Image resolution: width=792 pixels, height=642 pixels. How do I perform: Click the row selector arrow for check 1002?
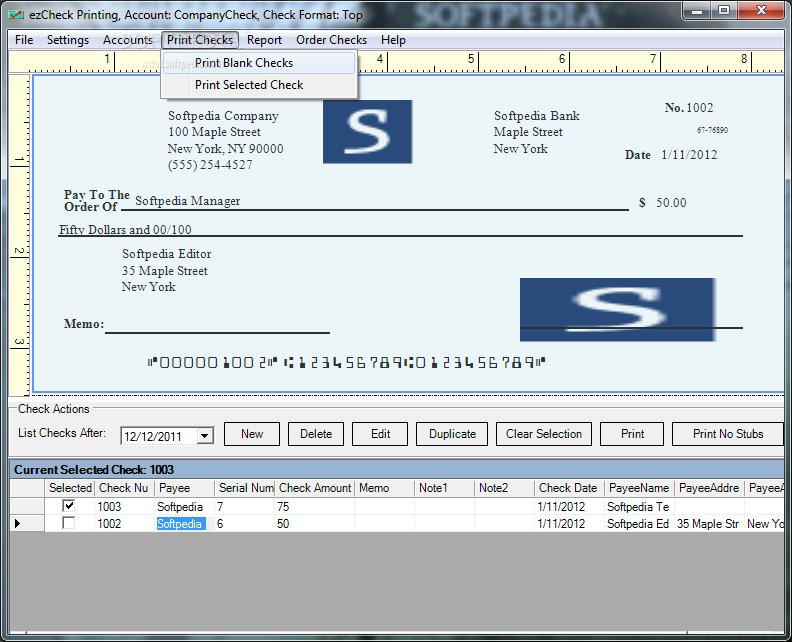[27, 523]
